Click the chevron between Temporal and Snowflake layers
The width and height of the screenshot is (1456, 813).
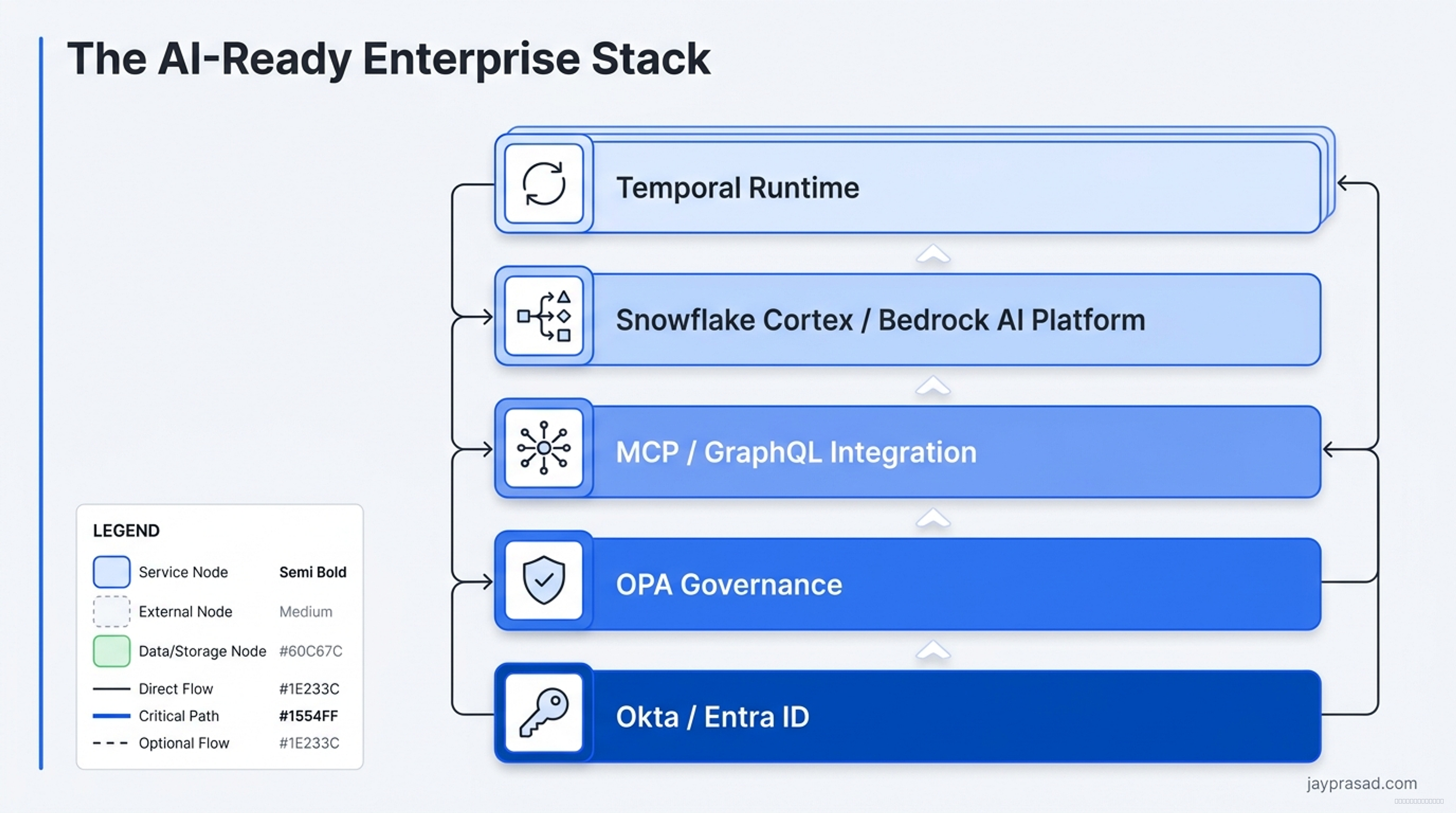click(x=933, y=253)
